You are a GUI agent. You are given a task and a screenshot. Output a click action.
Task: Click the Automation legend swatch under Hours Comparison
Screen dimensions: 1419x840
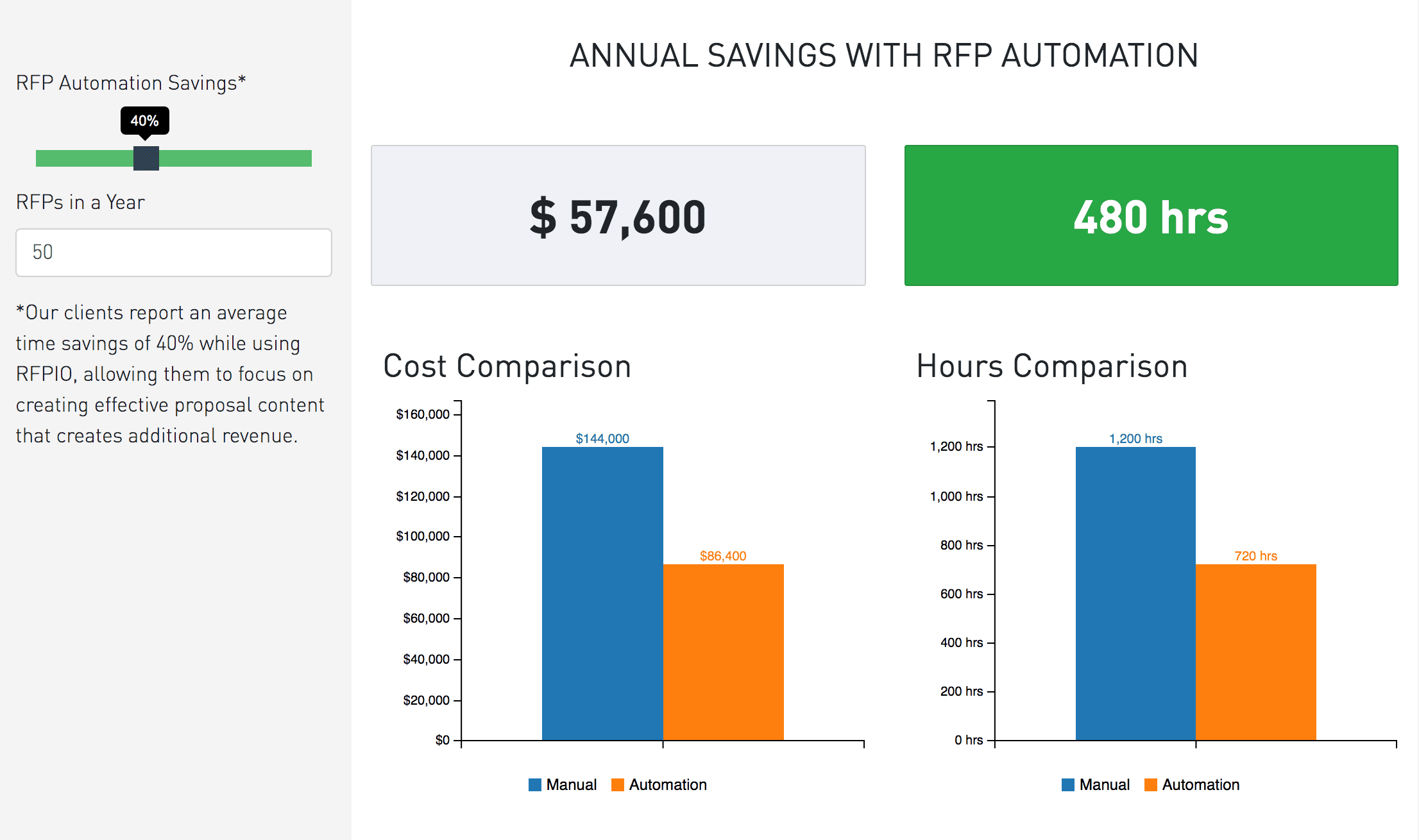tap(1151, 784)
